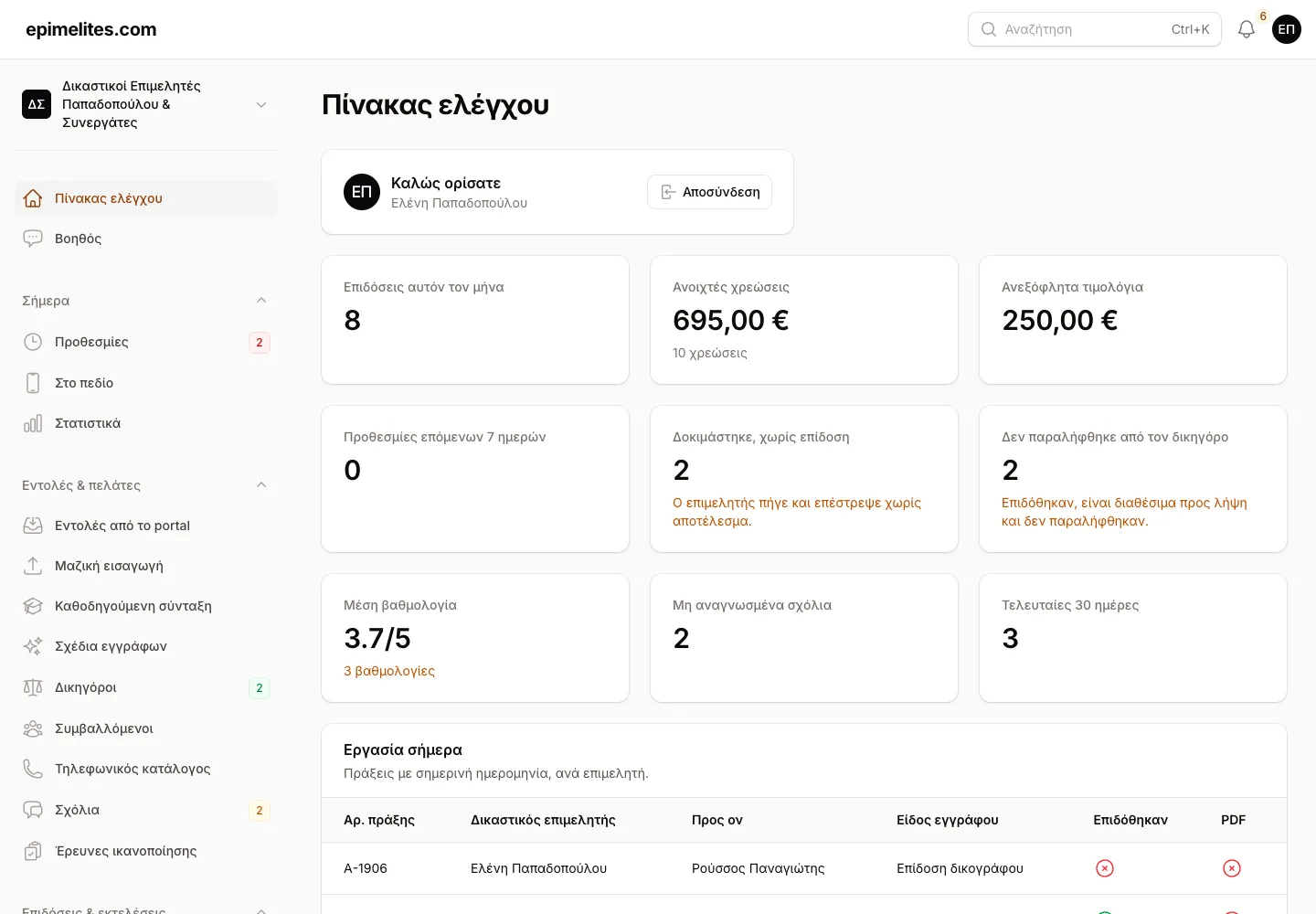Open the Πίνακας ελέγχου menu item
The width and height of the screenshot is (1316, 914).
click(x=146, y=198)
